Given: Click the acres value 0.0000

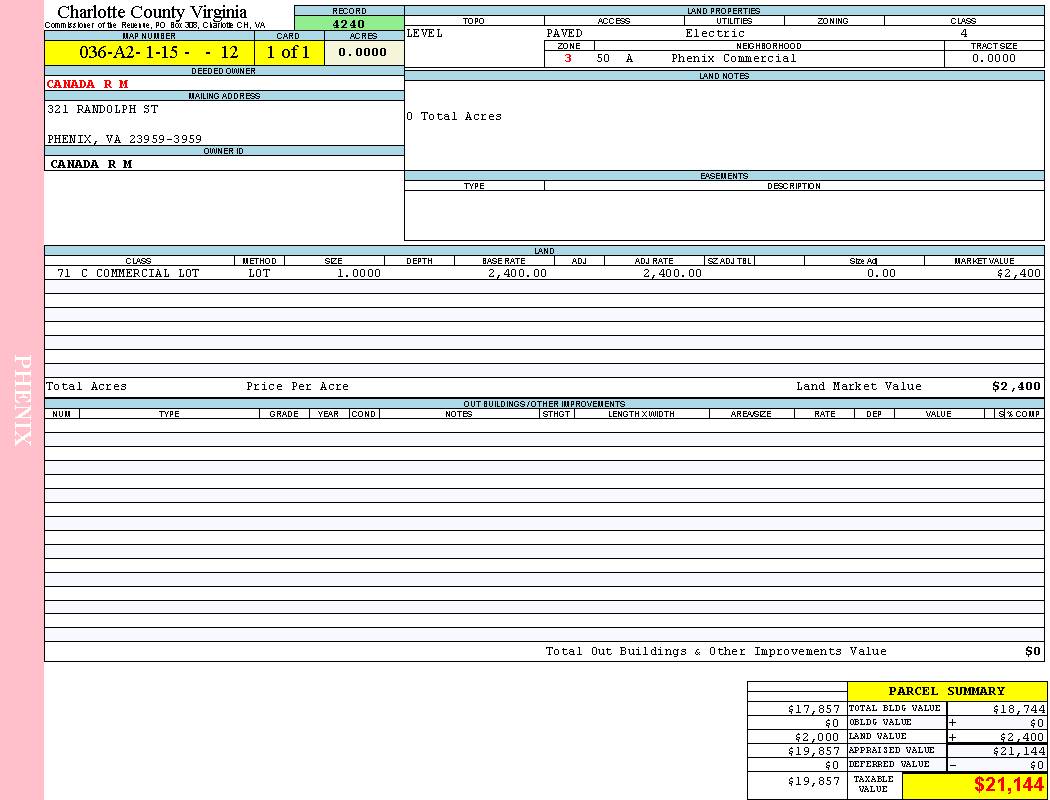Looking at the screenshot, I should [363, 53].
